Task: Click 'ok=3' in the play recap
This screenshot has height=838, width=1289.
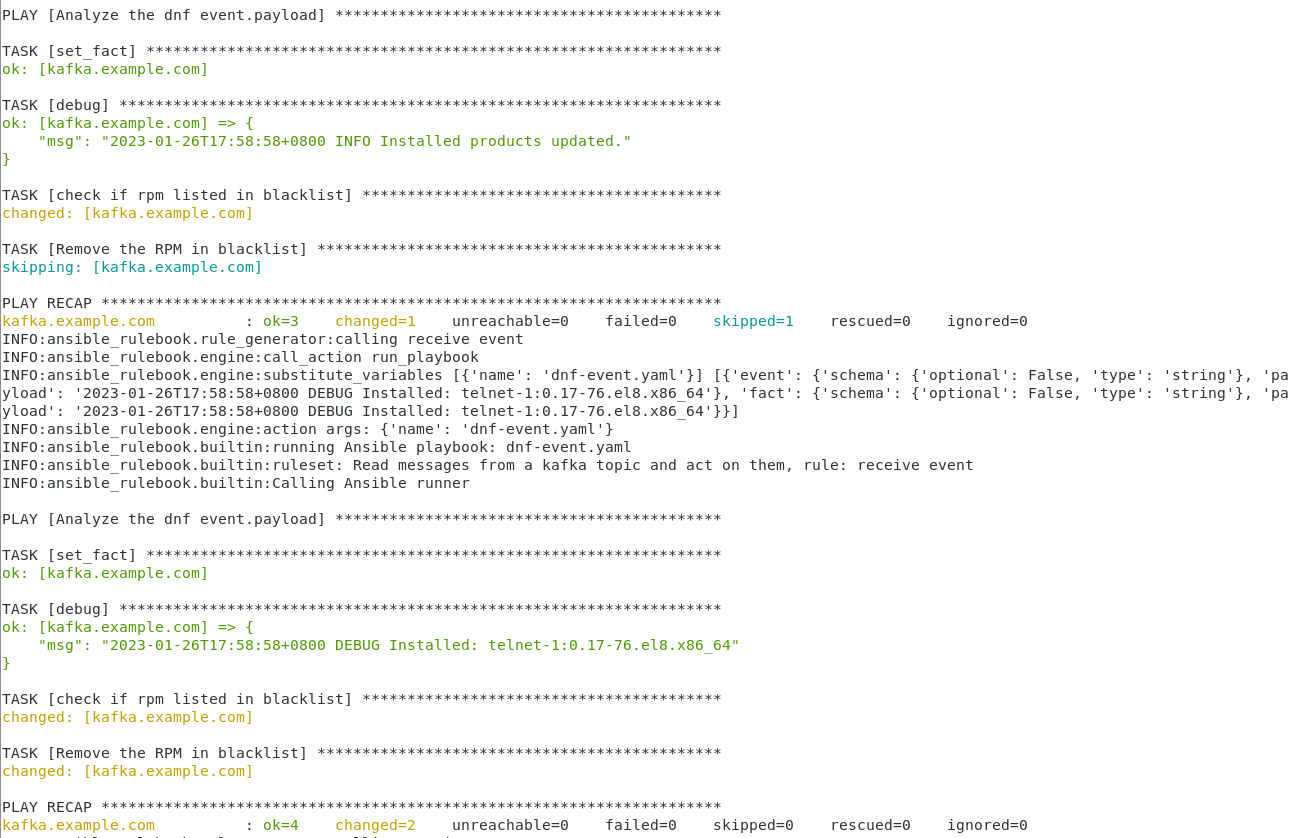Action: [280, 321]
